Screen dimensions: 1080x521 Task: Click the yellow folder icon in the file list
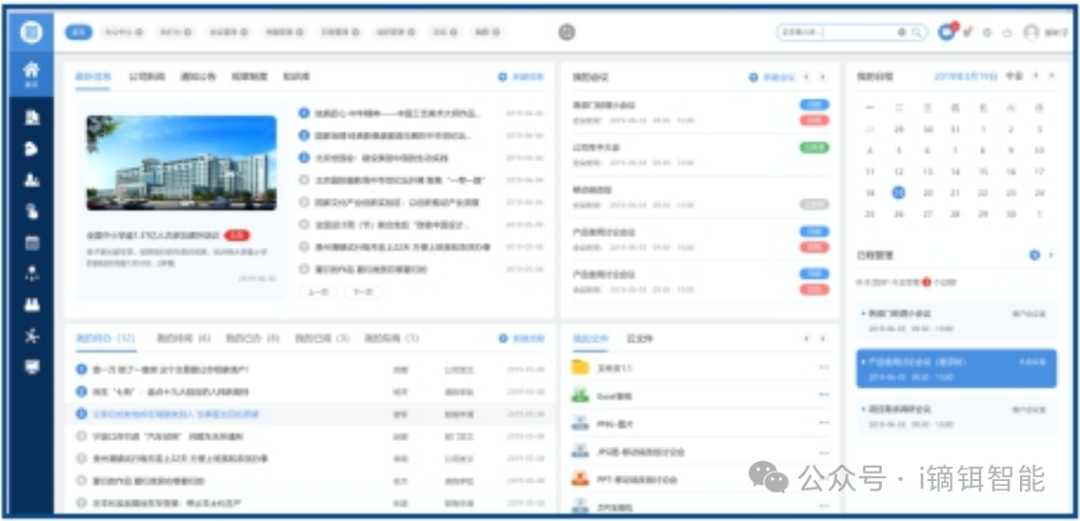click(x=580, y=367)
